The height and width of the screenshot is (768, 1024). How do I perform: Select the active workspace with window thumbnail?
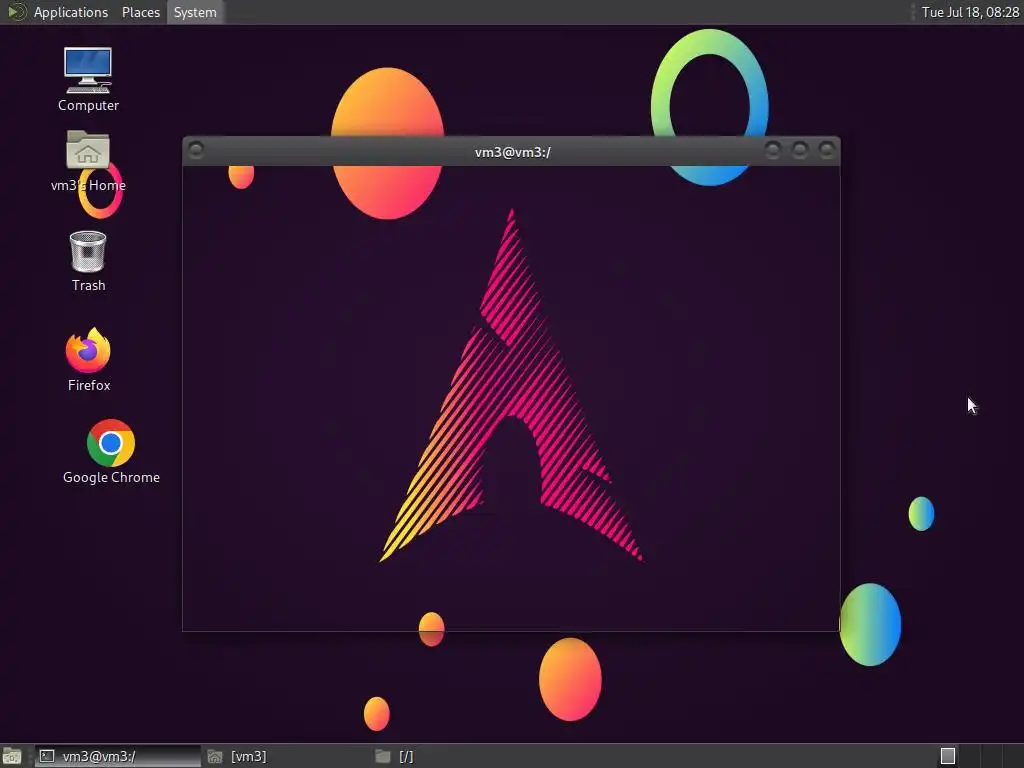[948, 756]
